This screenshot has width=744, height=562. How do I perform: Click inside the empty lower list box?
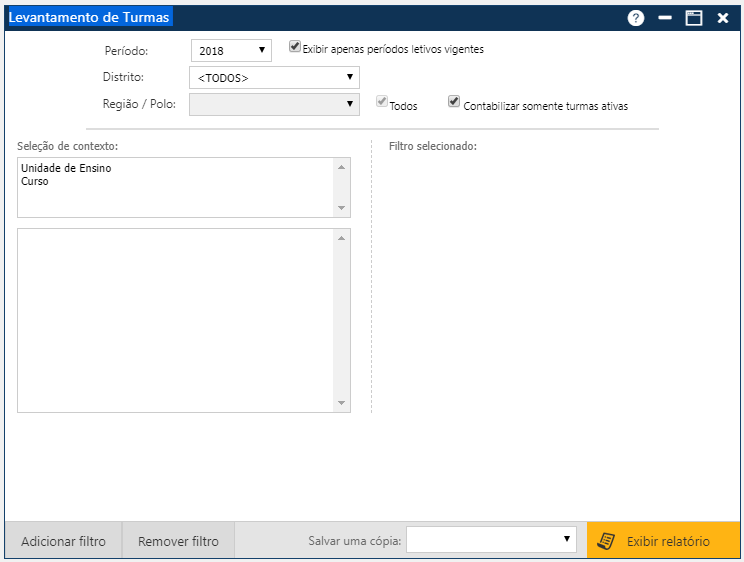click(x=175, y=320)
